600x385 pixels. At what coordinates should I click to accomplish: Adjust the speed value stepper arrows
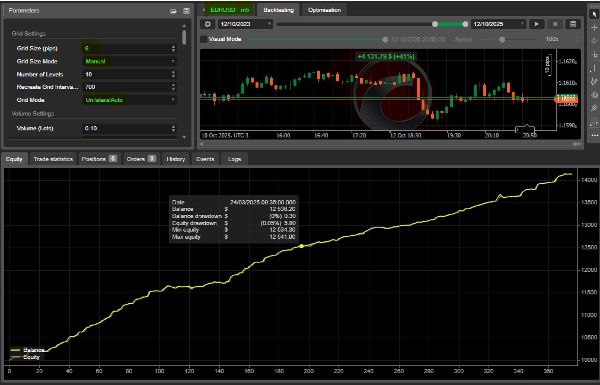tap(577, 39)
